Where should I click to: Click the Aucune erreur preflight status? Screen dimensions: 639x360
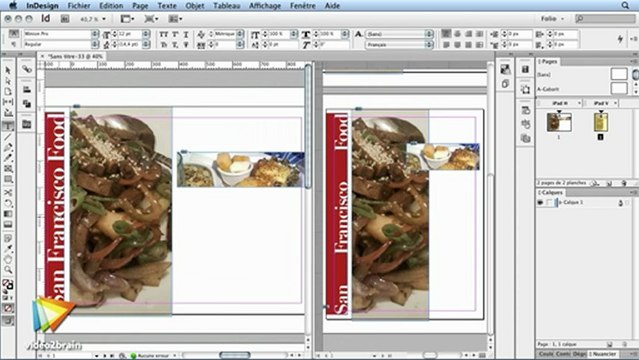(x=153, y=356)
